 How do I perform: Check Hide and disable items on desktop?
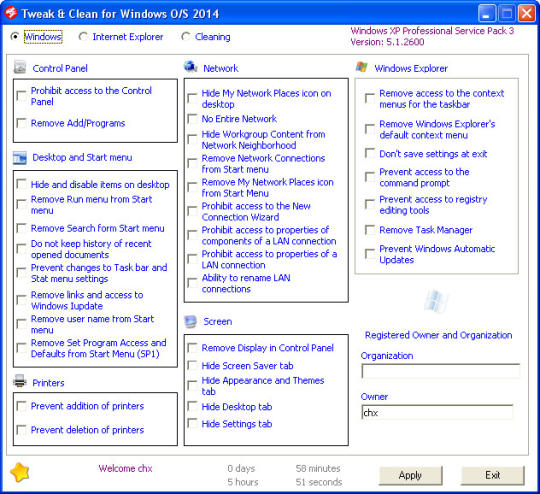point(21,184)
